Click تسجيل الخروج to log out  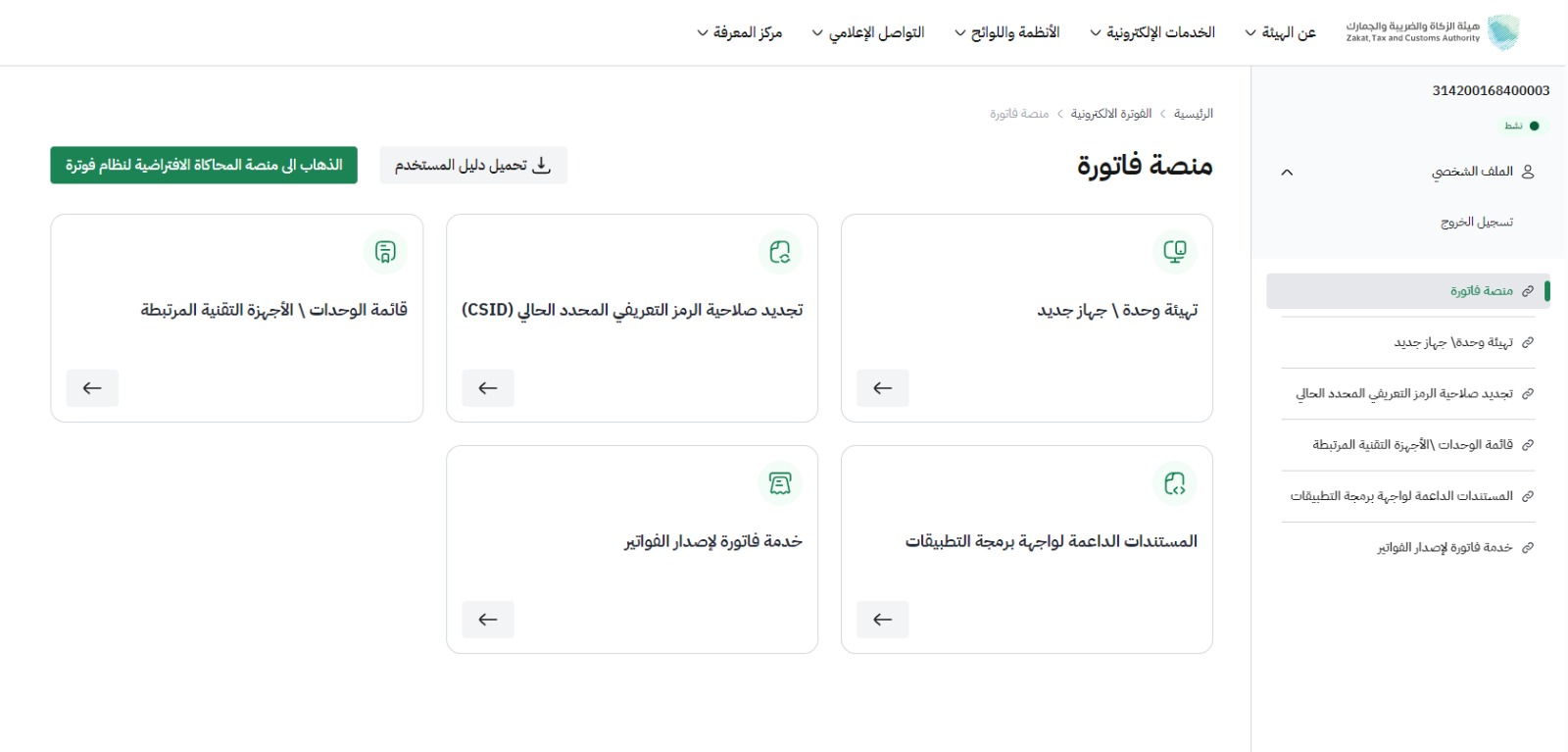(x=1477, y=223)
